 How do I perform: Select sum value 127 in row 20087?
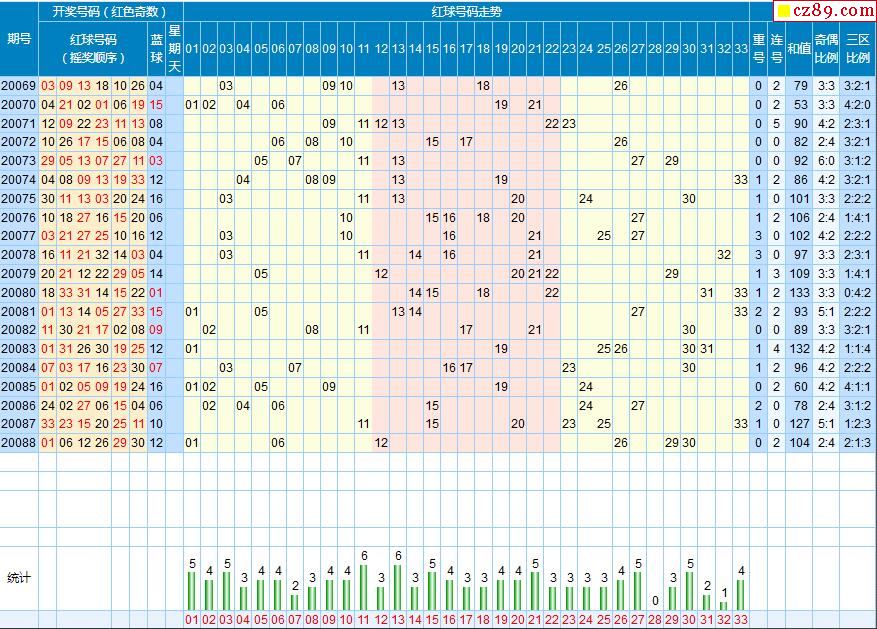pyautogui.click(x=799, y=423)
